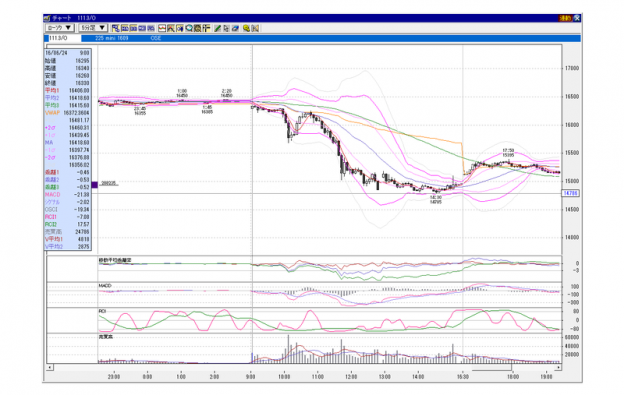Image resolution: width=624 pixels, height=395 pixels.
Task: Click the right arrow of horizontal scrollbar
Action: click(x=559, y=368)
